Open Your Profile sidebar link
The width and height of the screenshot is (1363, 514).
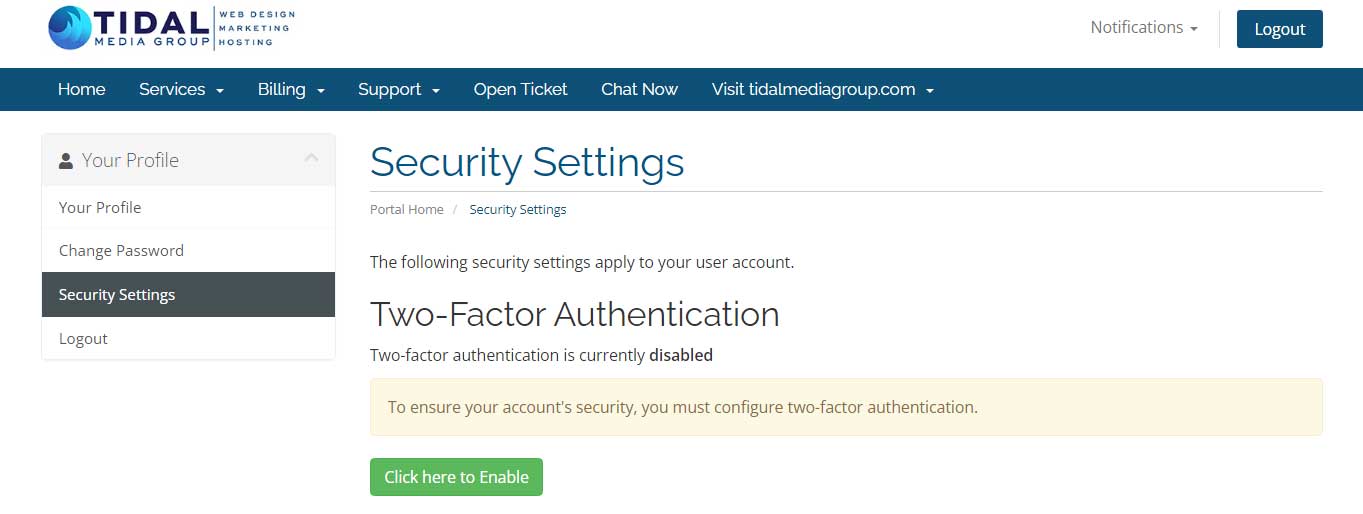click(100, 208)
